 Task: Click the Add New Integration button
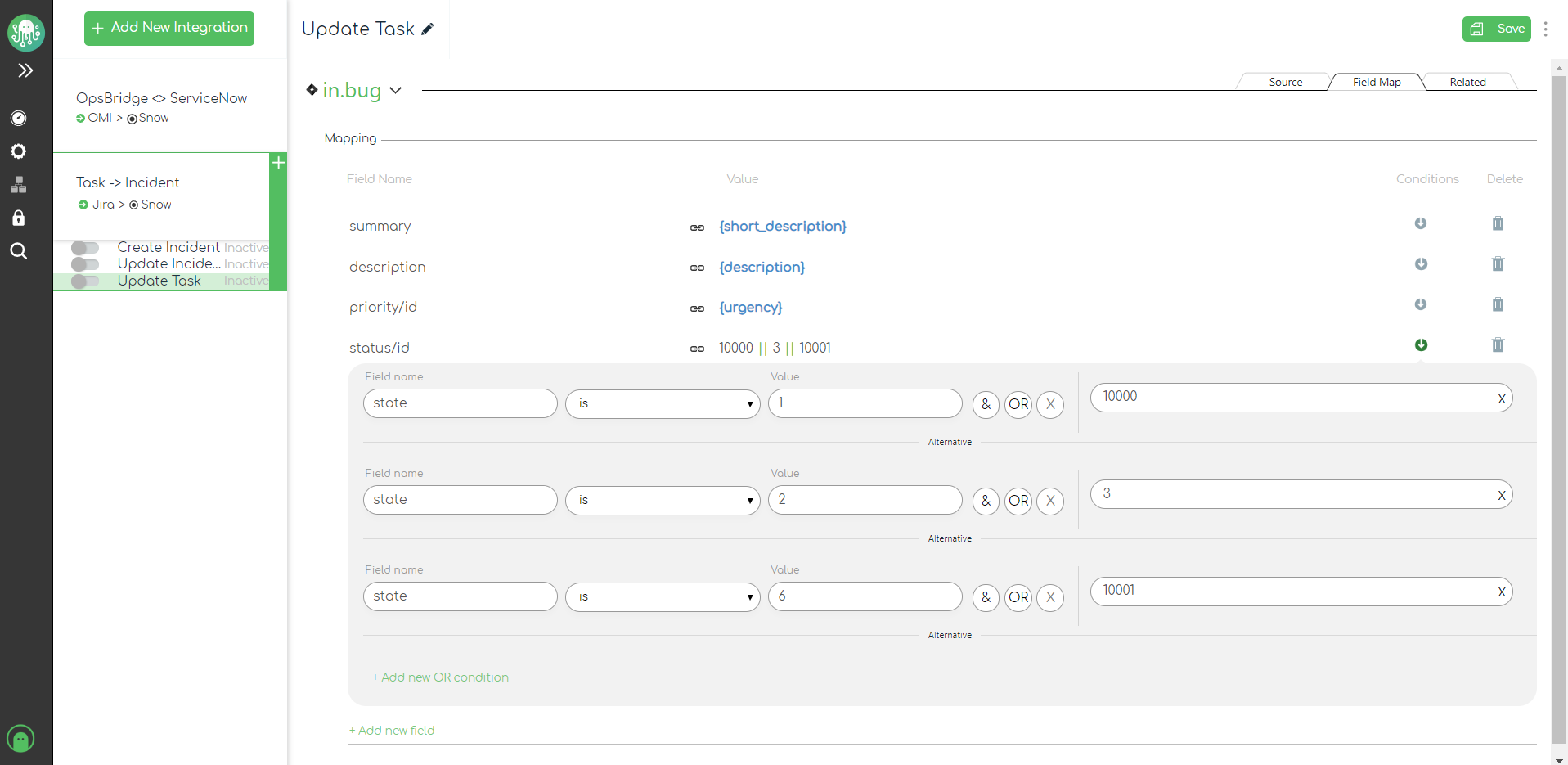point(169,28)
